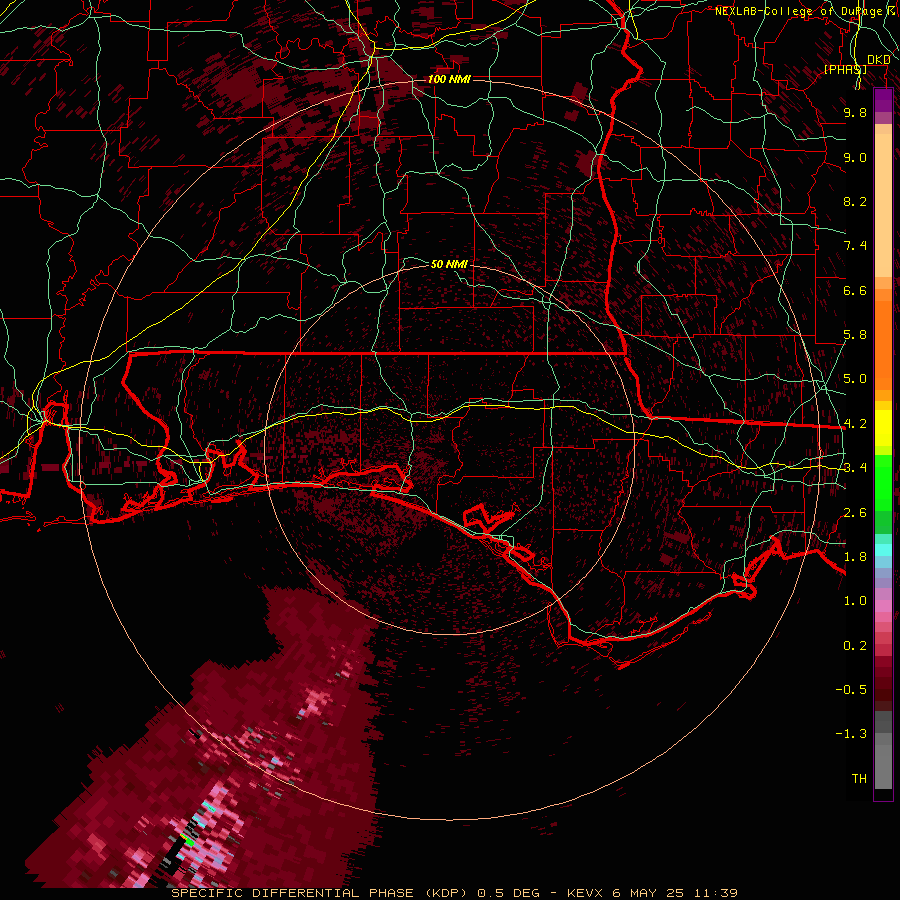
Task: Click the 5.0 scale value
Action: [855, 379]
